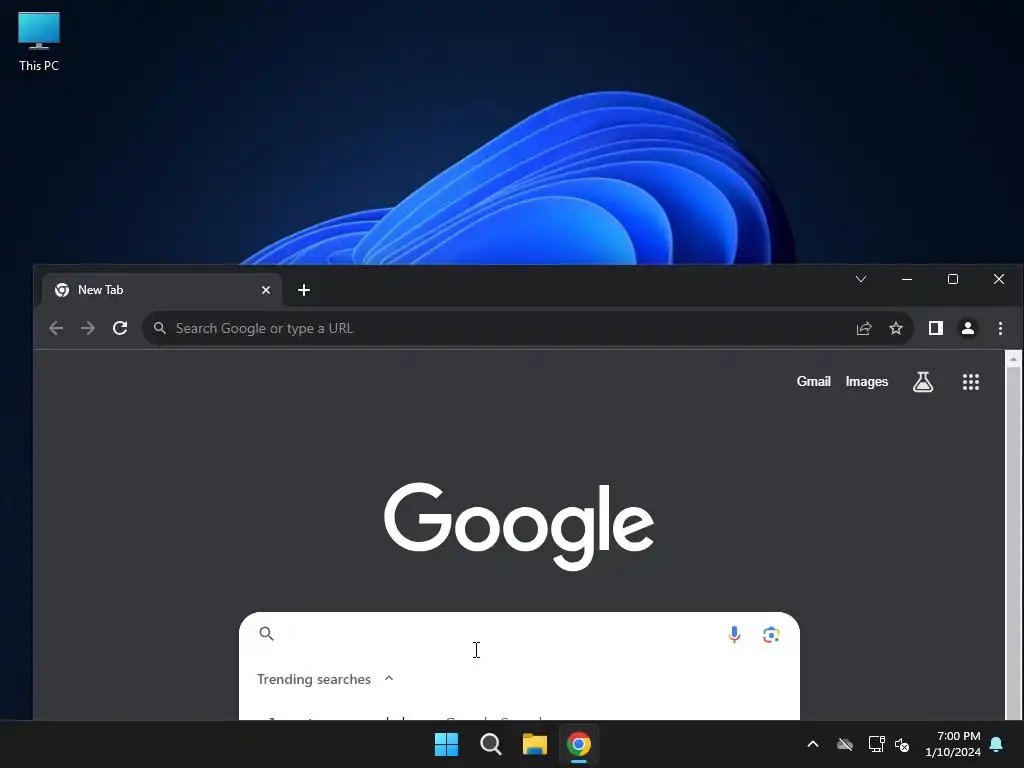The image size is (1024, 768).
Task: Open Images link
Action: point(867,381)
